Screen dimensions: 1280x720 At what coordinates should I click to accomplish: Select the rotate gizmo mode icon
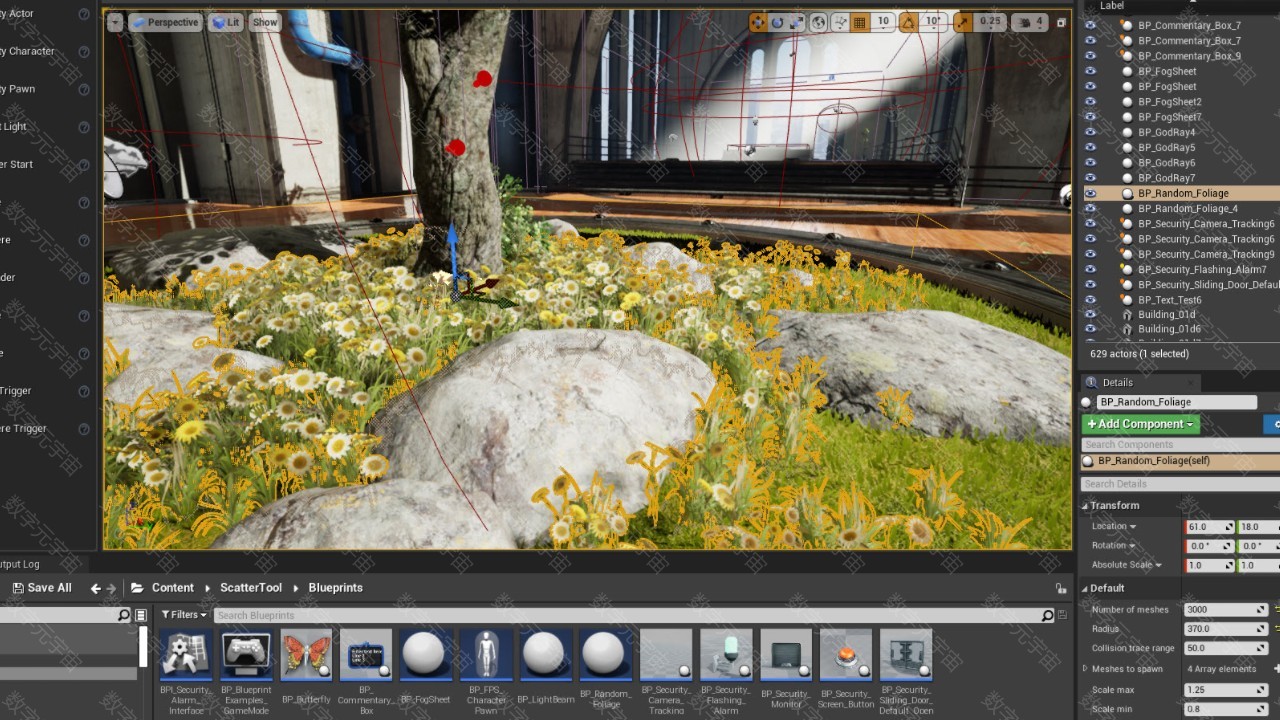pos(777,22)
